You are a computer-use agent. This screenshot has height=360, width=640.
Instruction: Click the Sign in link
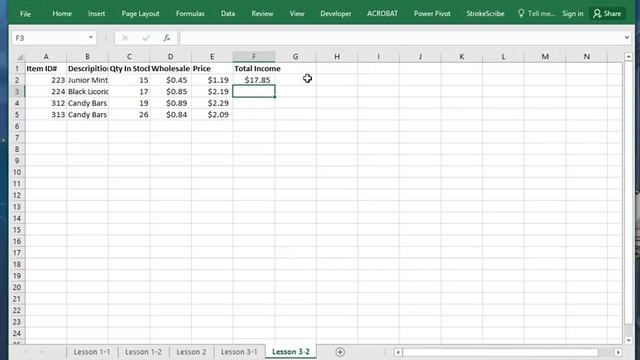pos(573,13)
